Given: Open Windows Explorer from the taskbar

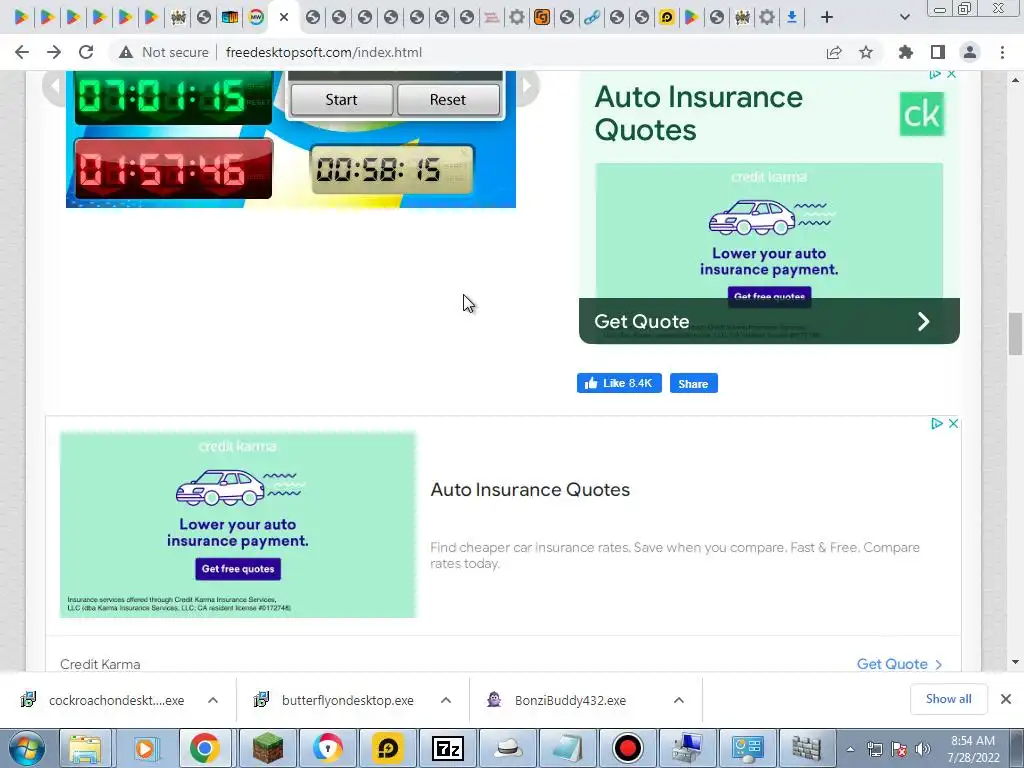Looking at the screenshot, I should click(86, 748).
